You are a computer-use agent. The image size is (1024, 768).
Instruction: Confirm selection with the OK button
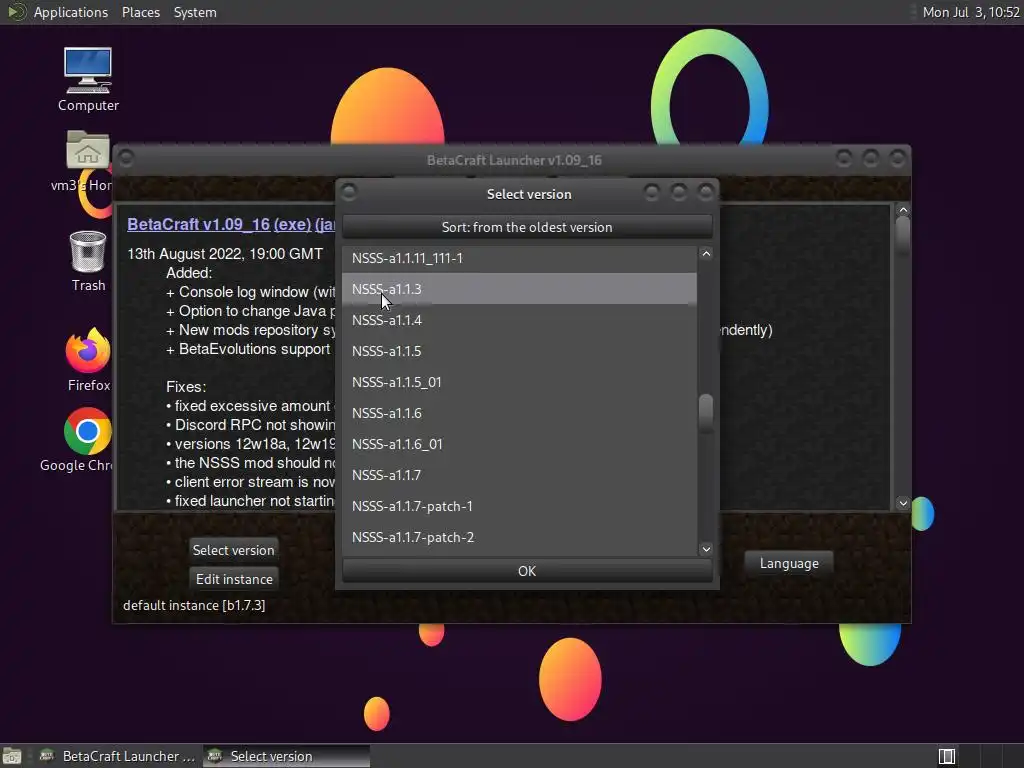527,571
